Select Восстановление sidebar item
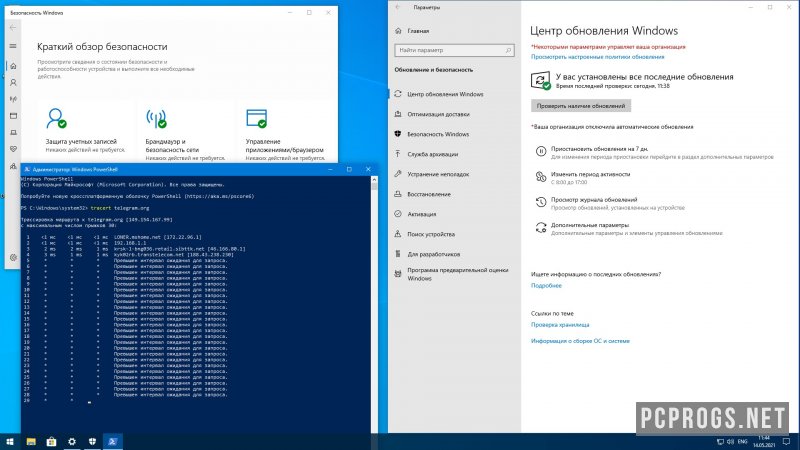The image size is (800, 450). pos(454,194)
